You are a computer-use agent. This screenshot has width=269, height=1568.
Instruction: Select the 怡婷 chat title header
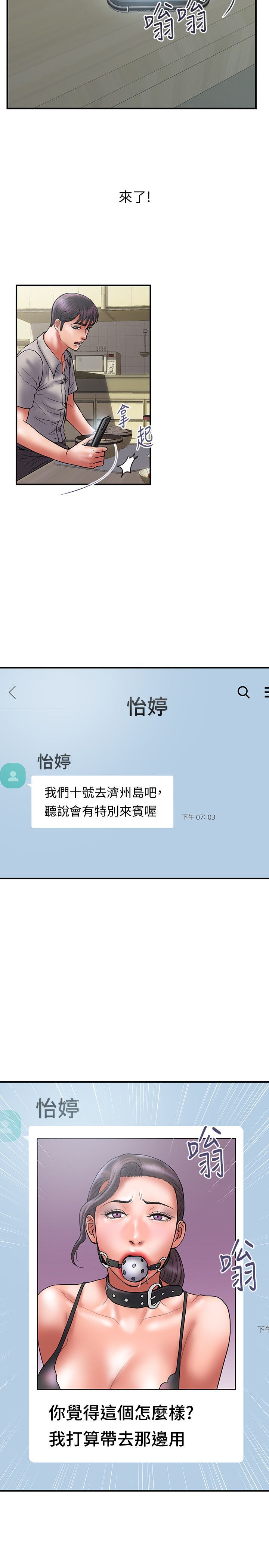click(x=147, y=707)
